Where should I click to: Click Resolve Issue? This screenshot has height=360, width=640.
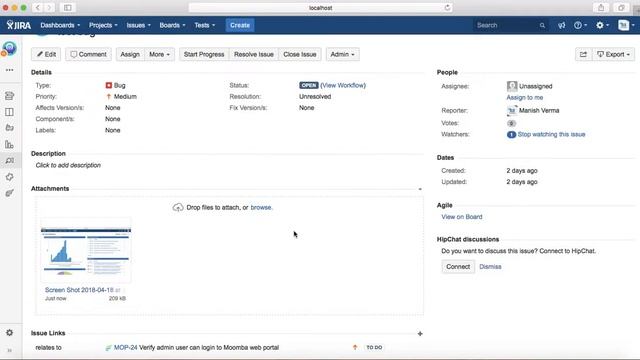(x=254, y=54)
